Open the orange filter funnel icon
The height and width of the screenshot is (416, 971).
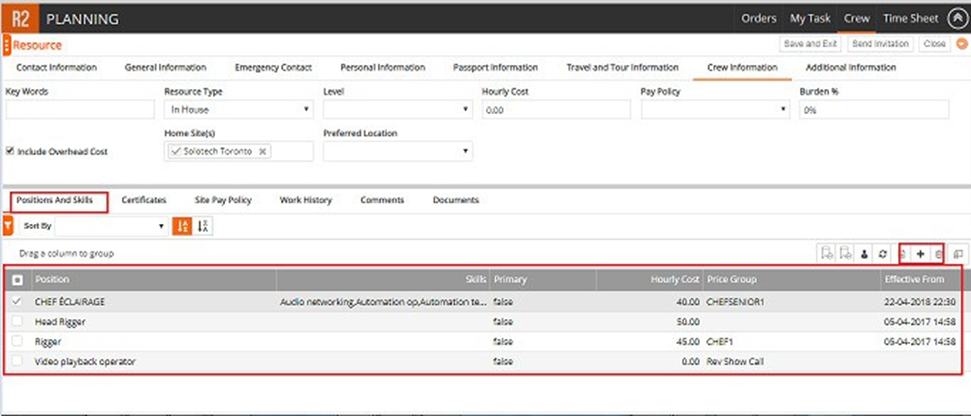[x=8, y=227]
